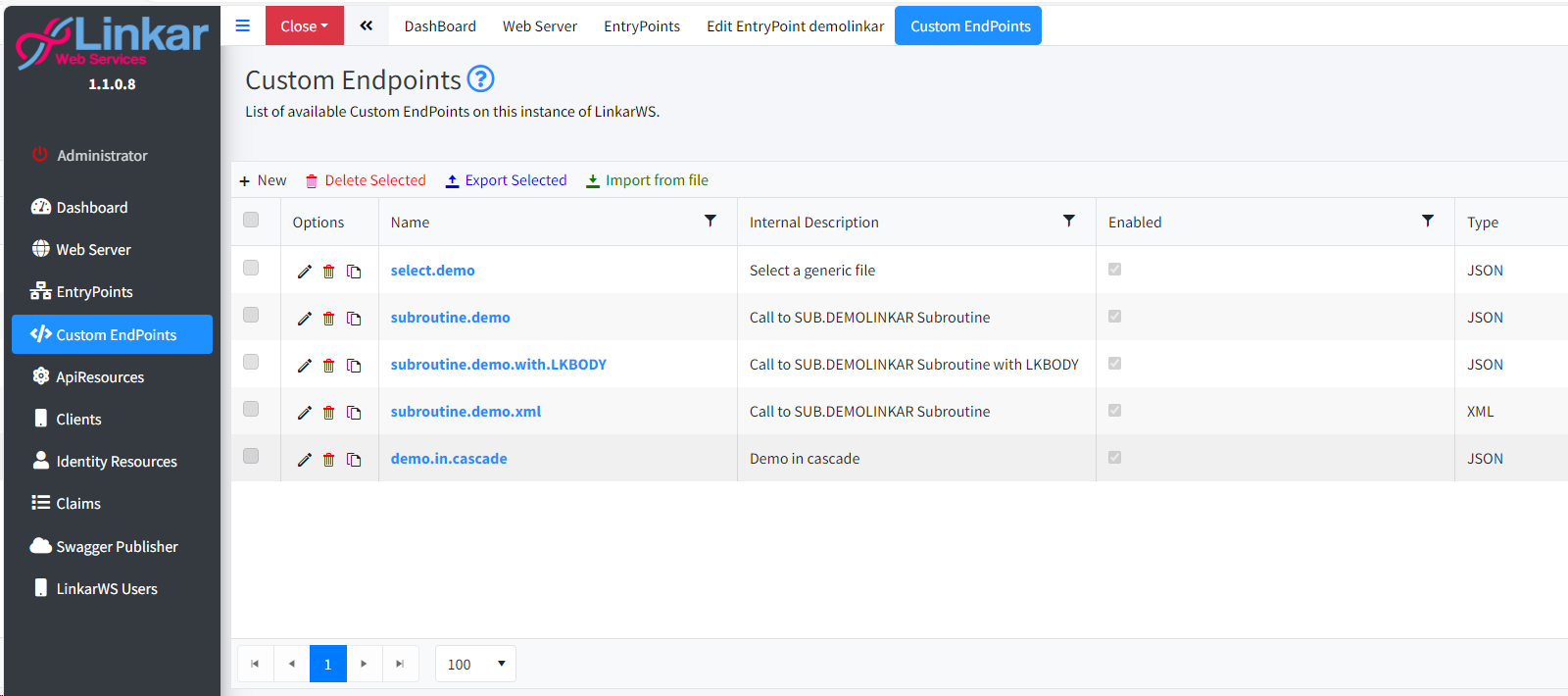Go to the last page of pager

pyautogui.click(x=400, y=664)
